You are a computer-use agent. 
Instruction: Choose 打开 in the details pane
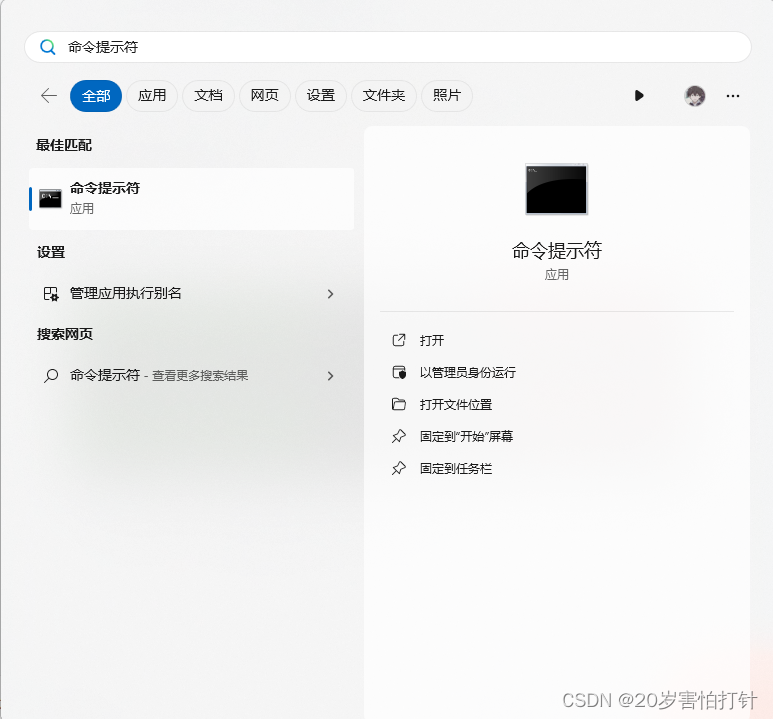(x=432, y=341)
